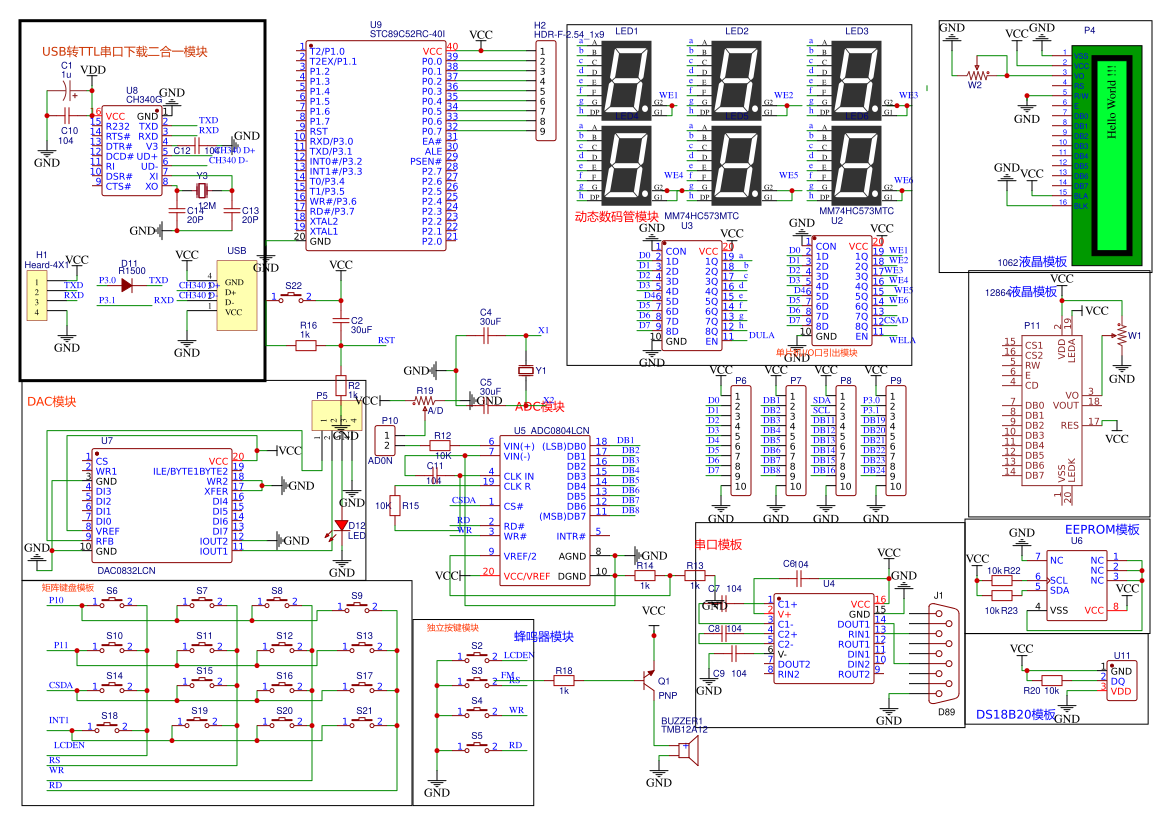The image size is (1169, 827).
Task: Click the H1 Heard-4X1 header block
Action: (36, 295)
